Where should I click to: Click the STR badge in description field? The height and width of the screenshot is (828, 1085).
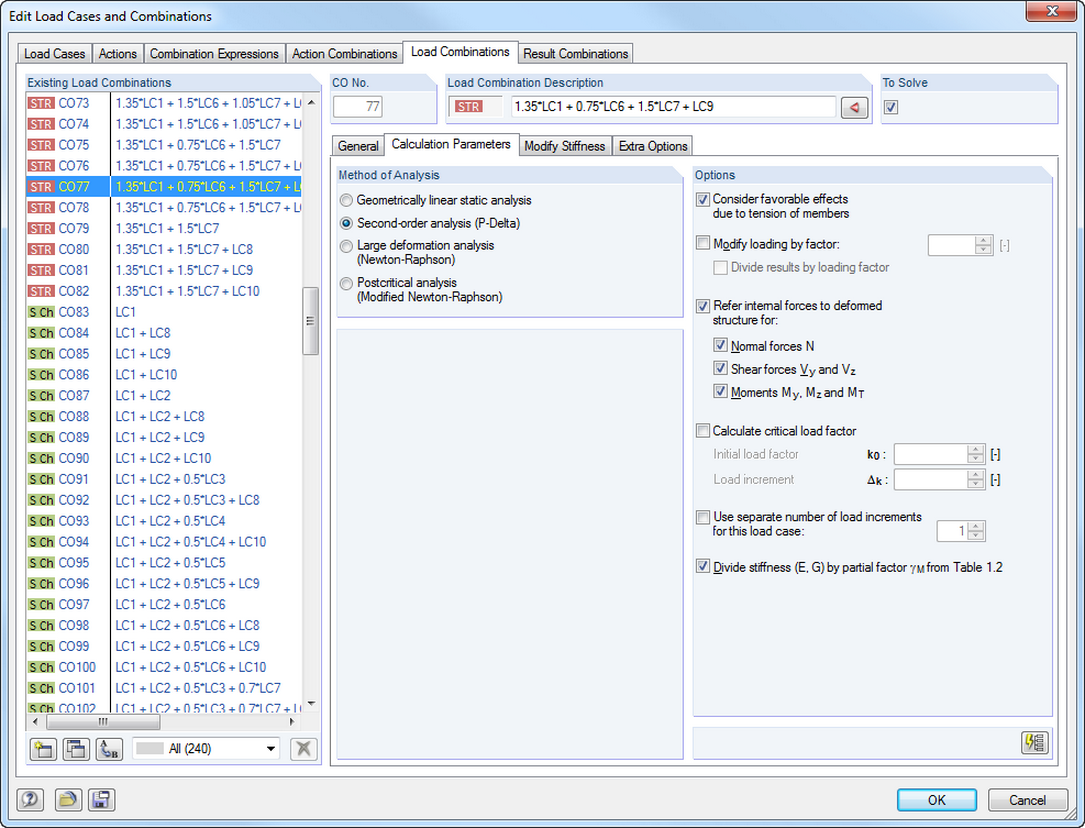click(x=468, y=107)
